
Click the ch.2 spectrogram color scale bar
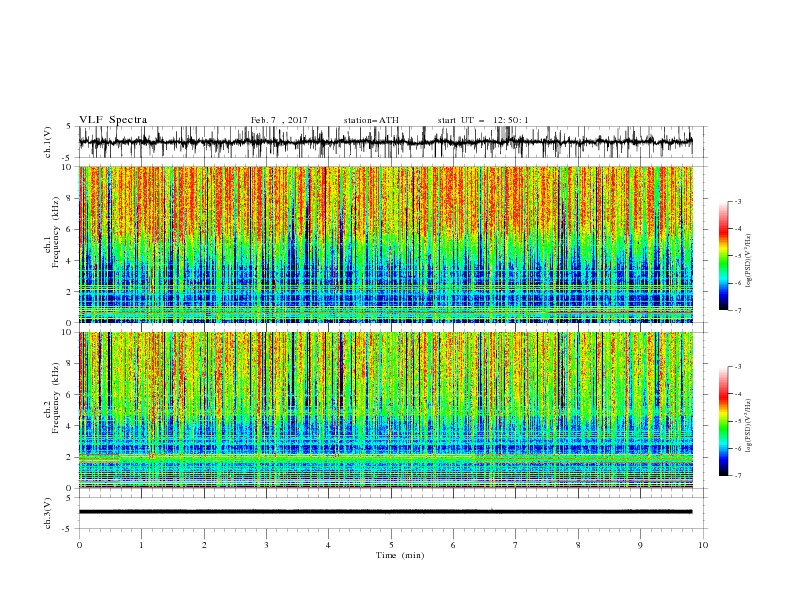[x=723, y=421]
